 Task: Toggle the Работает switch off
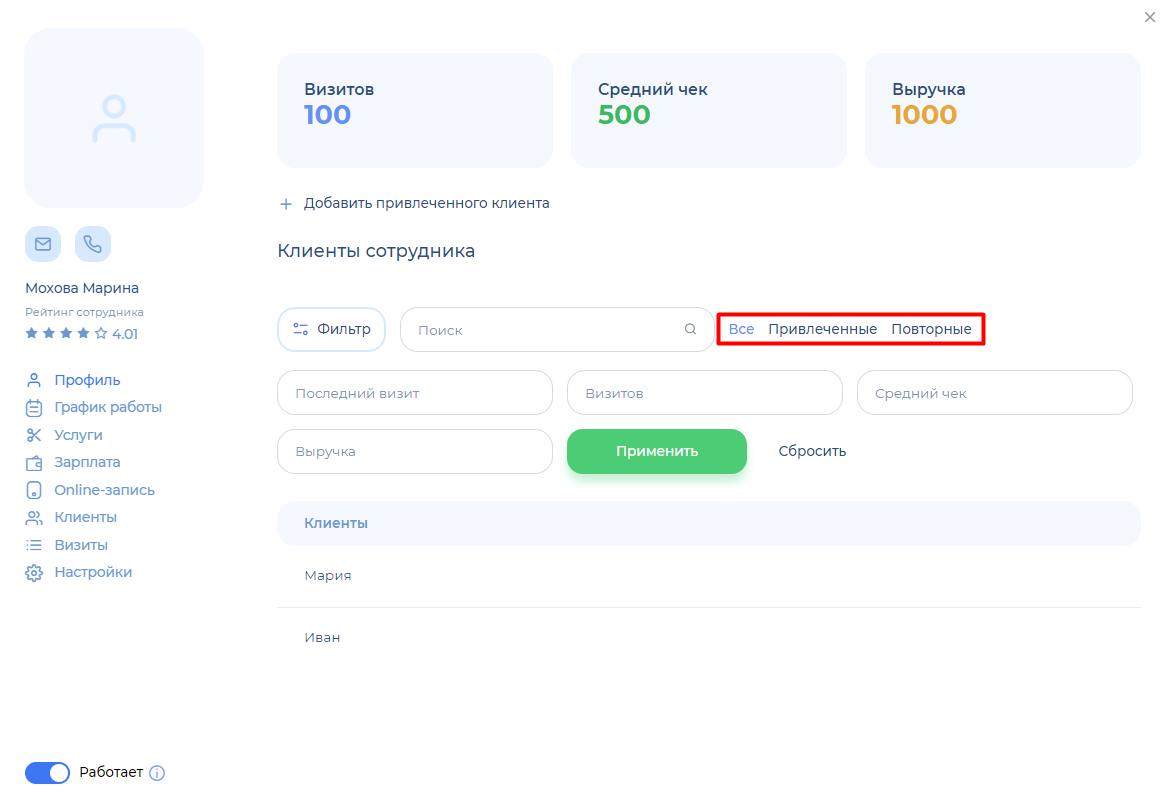click(x=47, y=773)
